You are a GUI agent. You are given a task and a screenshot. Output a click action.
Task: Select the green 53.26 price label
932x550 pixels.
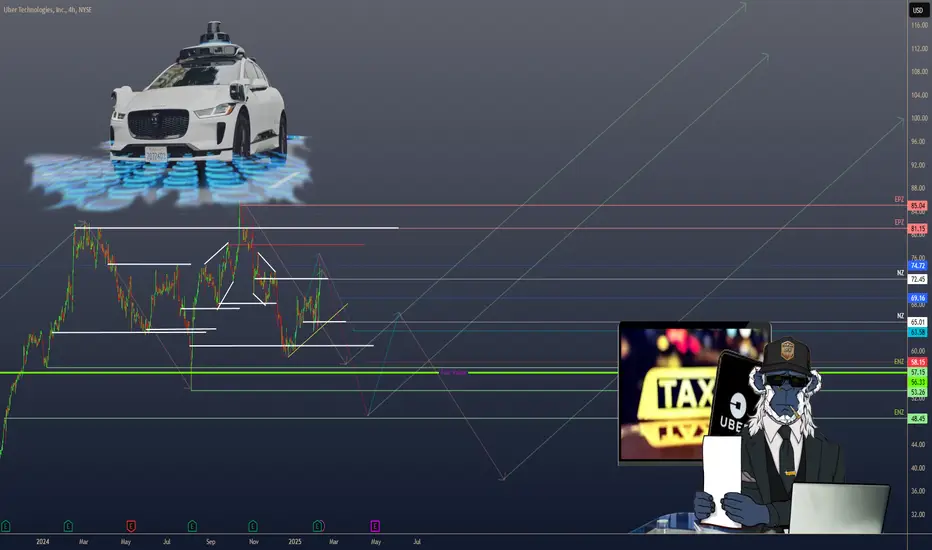point(918,392)
